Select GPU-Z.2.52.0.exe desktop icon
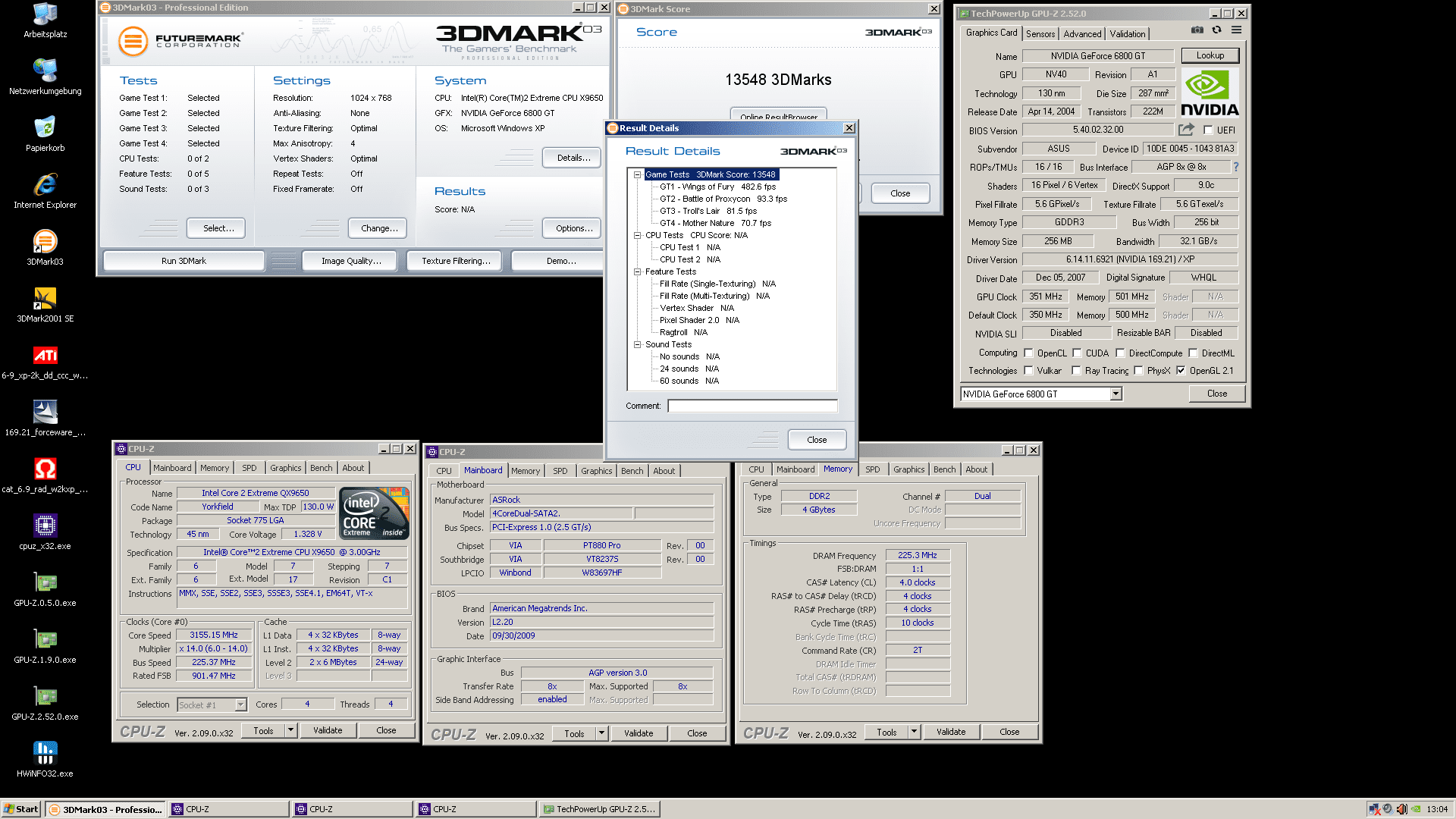The height and width of the screenshot is (819, 1456). [45, 703]
